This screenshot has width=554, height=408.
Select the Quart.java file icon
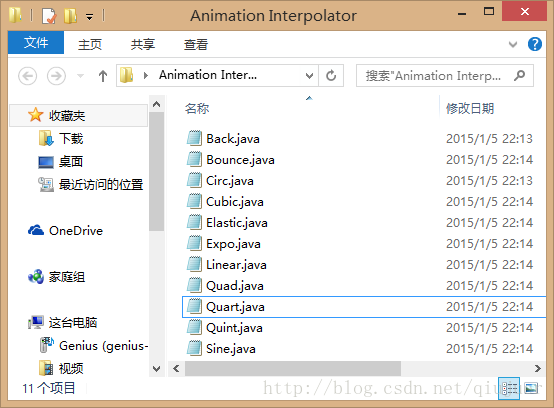pyautogui.click(x=194, y=306)
